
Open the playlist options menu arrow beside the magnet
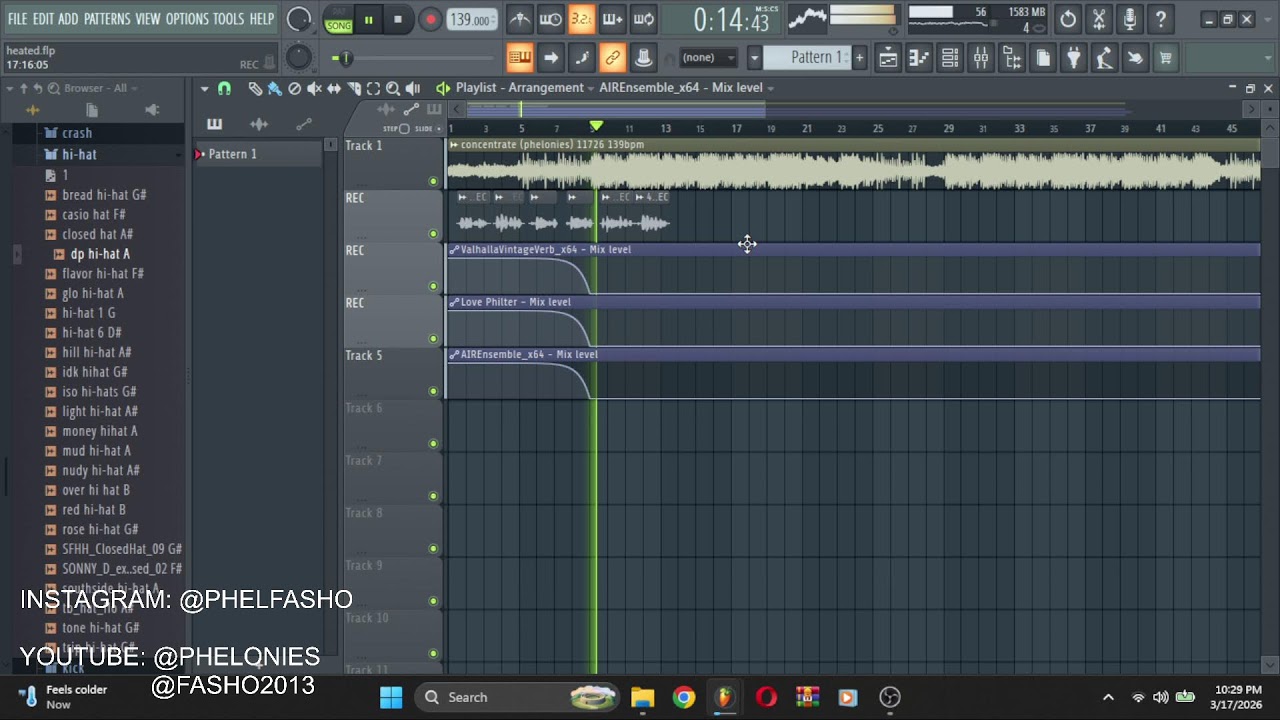pyautogui.click(x=204, y=88)
